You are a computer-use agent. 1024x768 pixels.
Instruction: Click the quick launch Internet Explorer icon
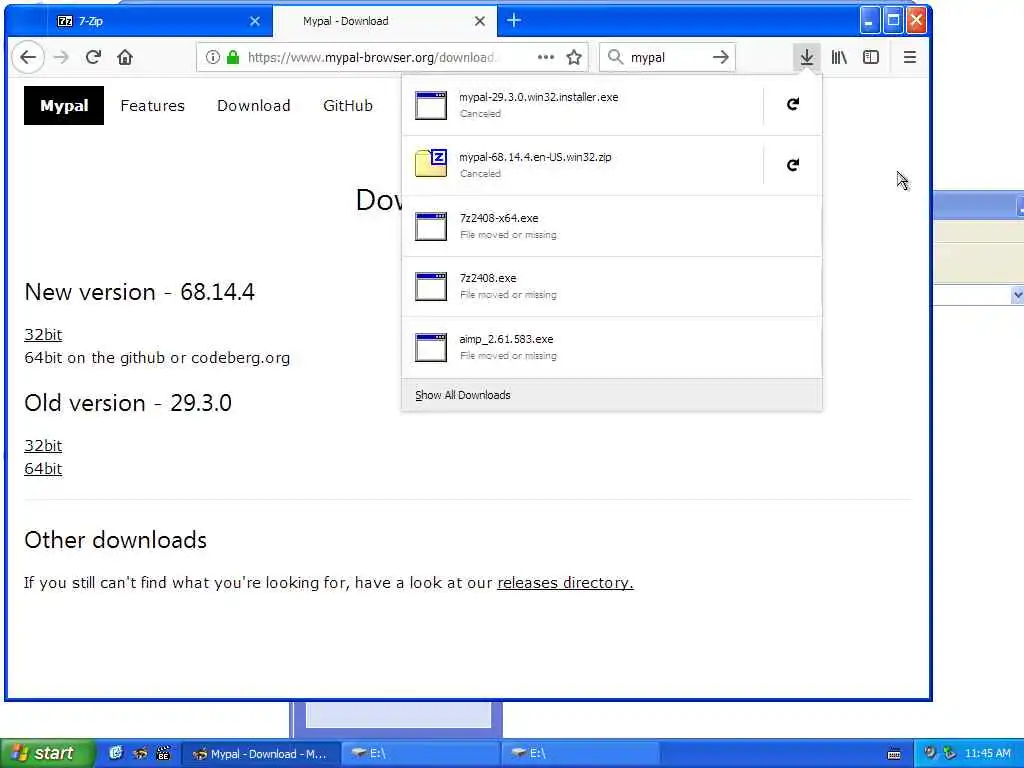pyautogui.click(x=116, y=753)
